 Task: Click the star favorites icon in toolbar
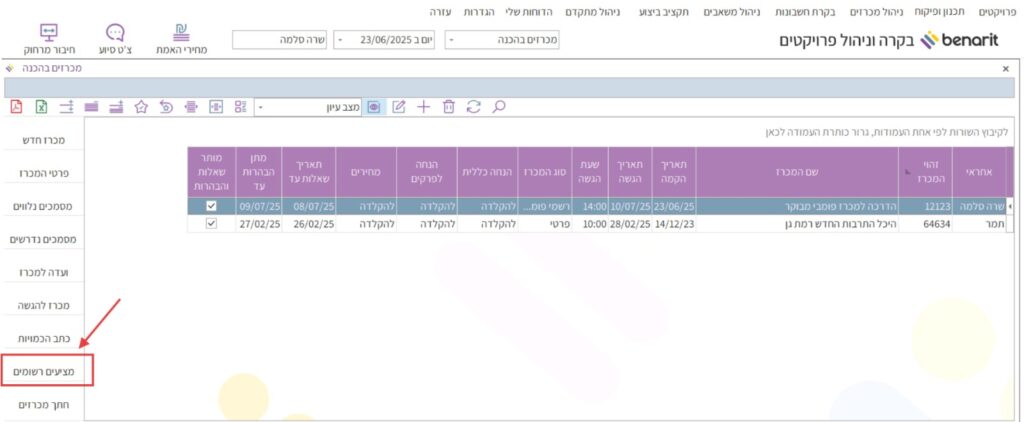pos(141,107)
